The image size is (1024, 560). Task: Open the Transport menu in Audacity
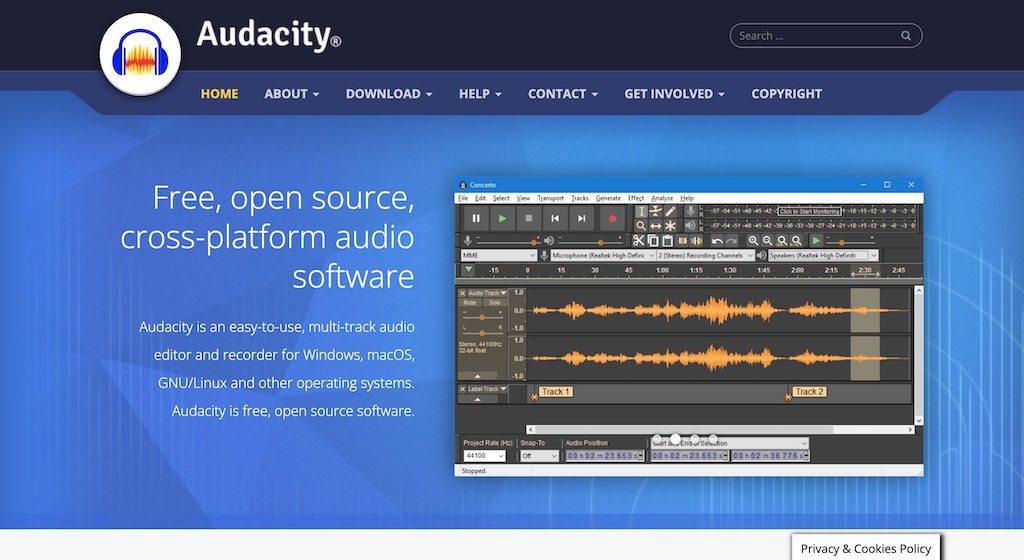[551, 198]
